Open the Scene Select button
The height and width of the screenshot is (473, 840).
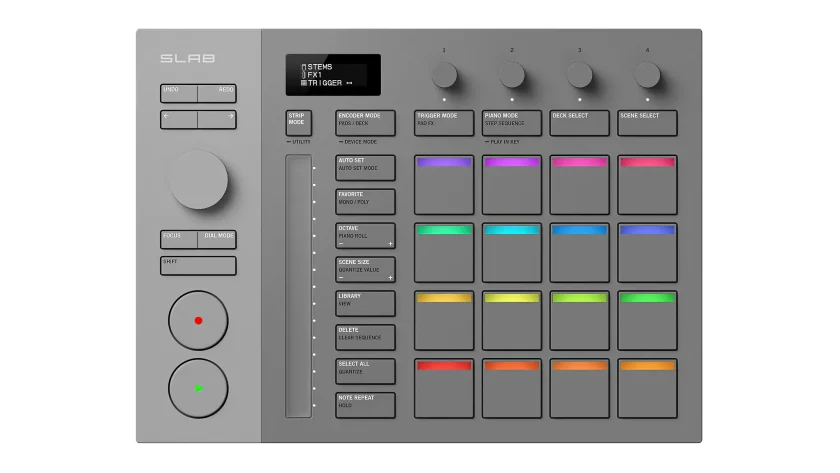click(x=647, y=123)
